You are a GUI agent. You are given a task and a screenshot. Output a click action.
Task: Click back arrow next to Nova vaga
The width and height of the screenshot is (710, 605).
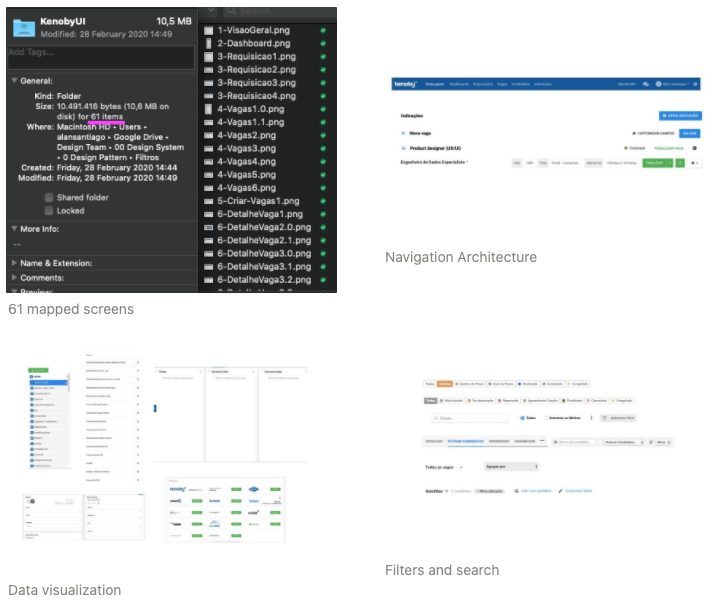(403, 132)
